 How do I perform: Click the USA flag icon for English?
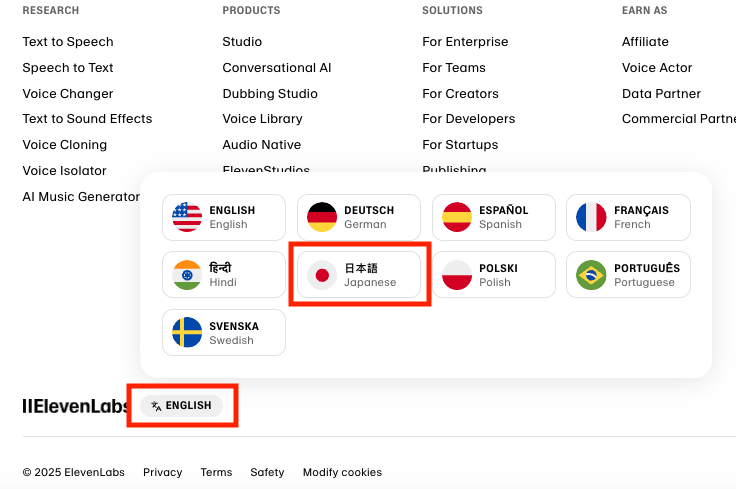tap(187, 217)
